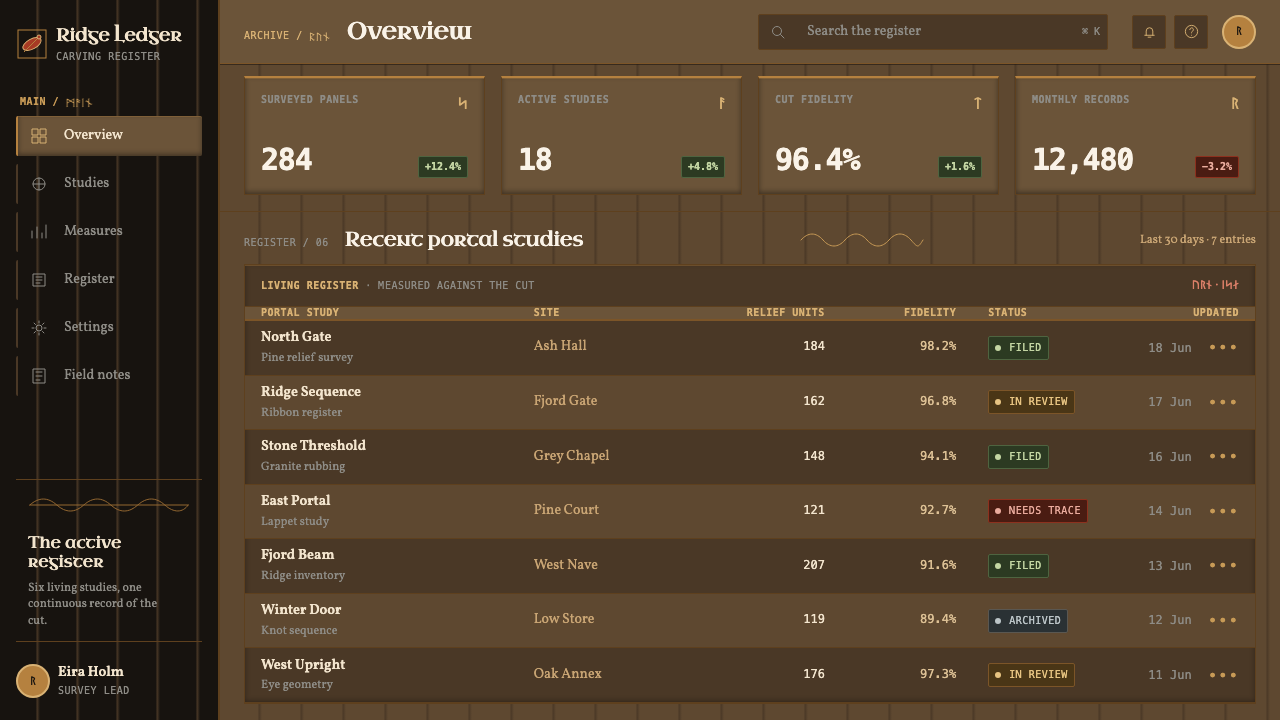The width and height of the screenshot is (1280, 720).
Task: Open the Grey Chapel site link
Action: pyautogui.click(x=571, y=456)
